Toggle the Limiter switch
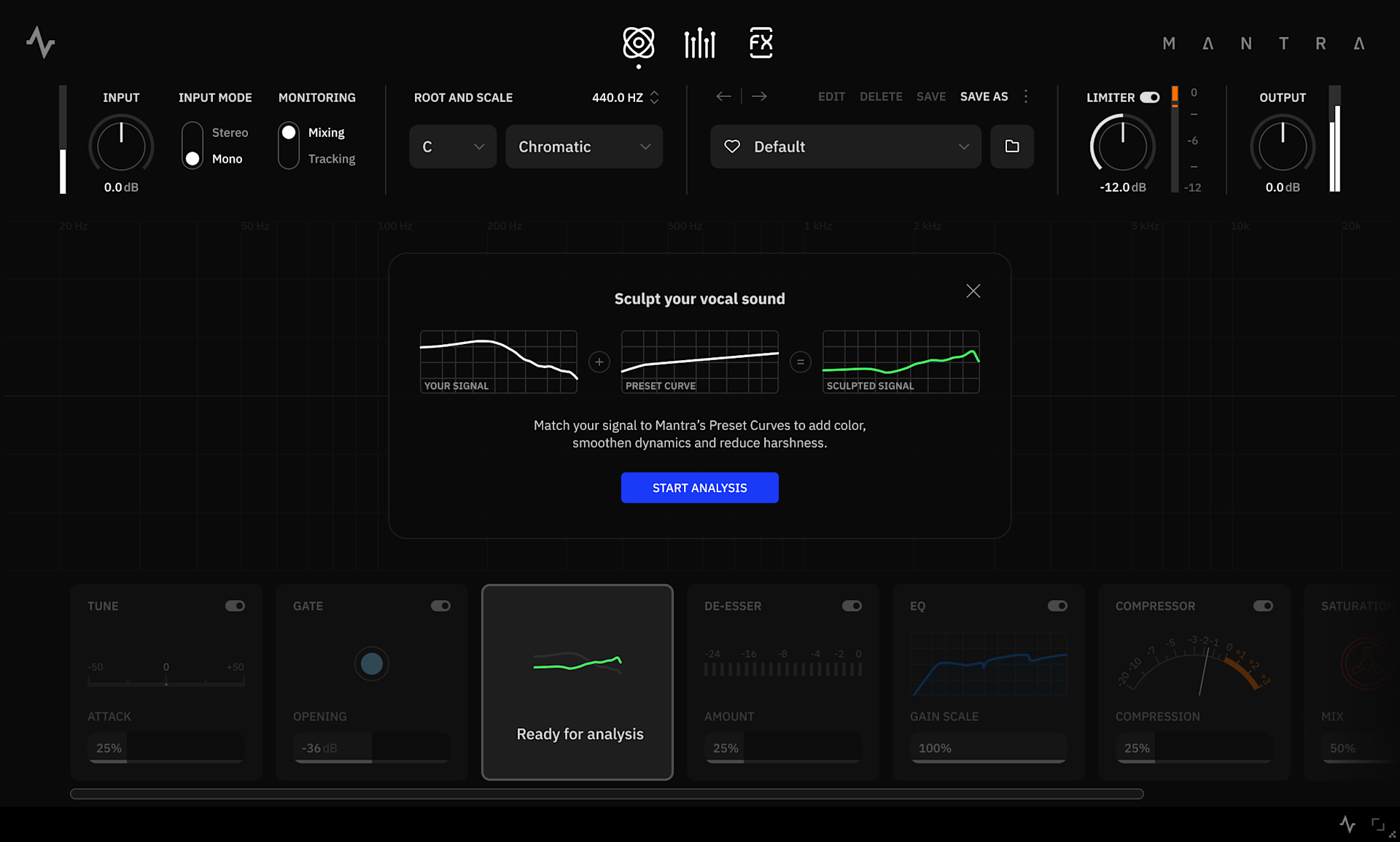1400x842 pixels. [1150, 97]
